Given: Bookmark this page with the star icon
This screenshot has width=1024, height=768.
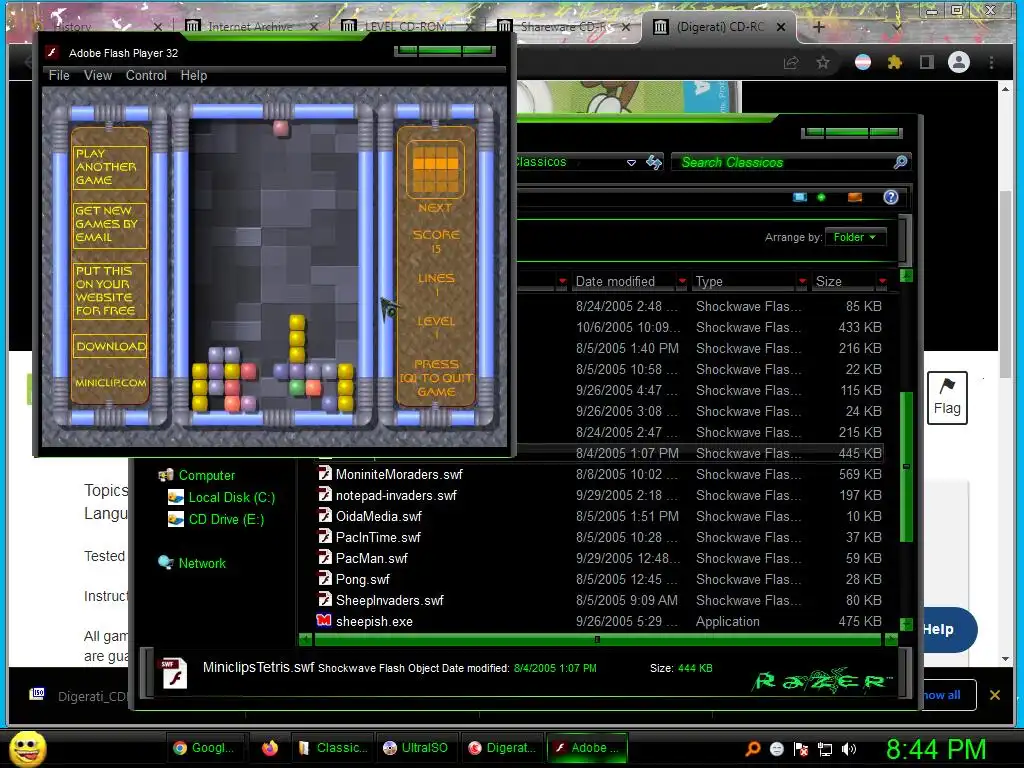Looking at the screenshot, I should [x=823, y=63].
